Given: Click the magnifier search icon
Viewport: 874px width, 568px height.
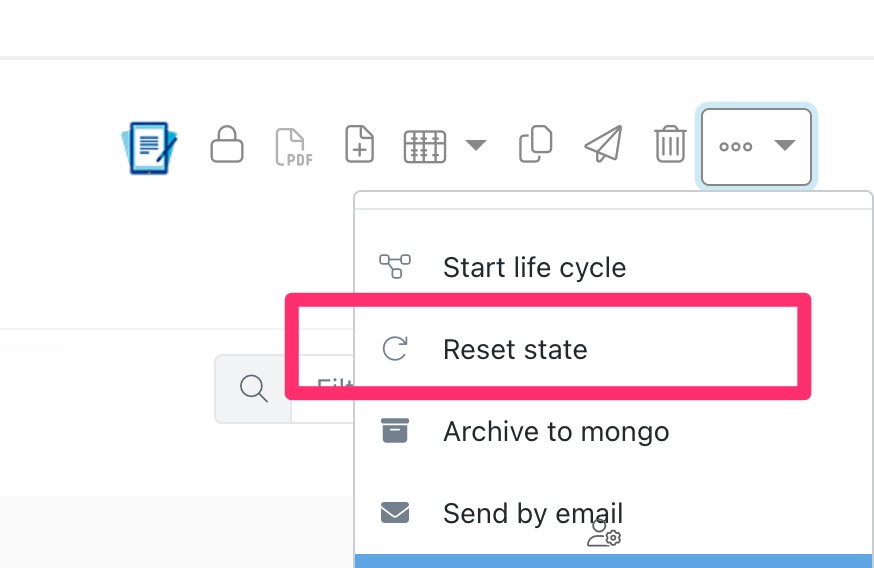Looking at the screenshot, I should click(x=253, y=388).
